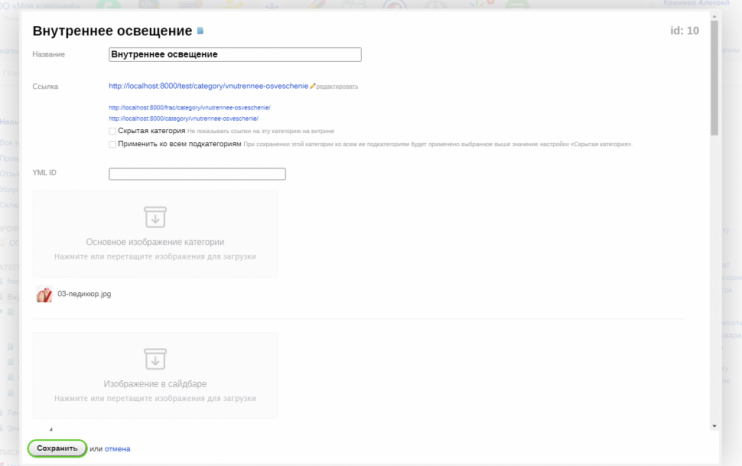
Task: Focus the YML ID input field
Action: 197,174
